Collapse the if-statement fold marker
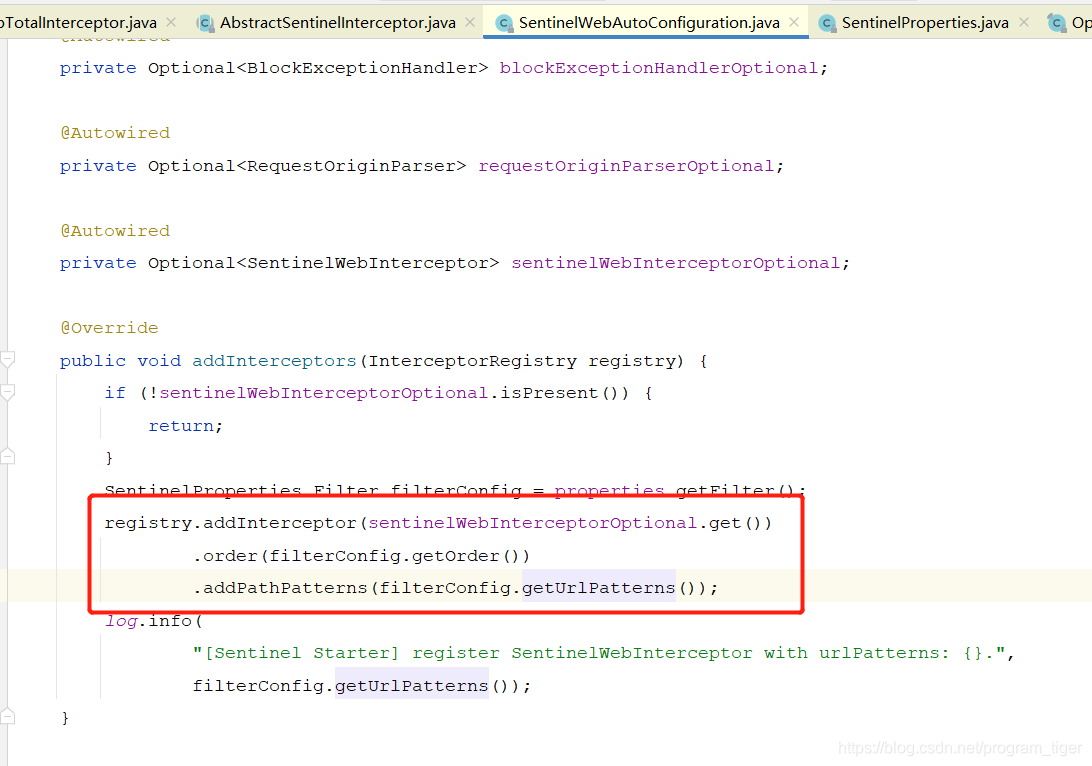This screenshot has height=766, width=1092. (x=8, y=393)
